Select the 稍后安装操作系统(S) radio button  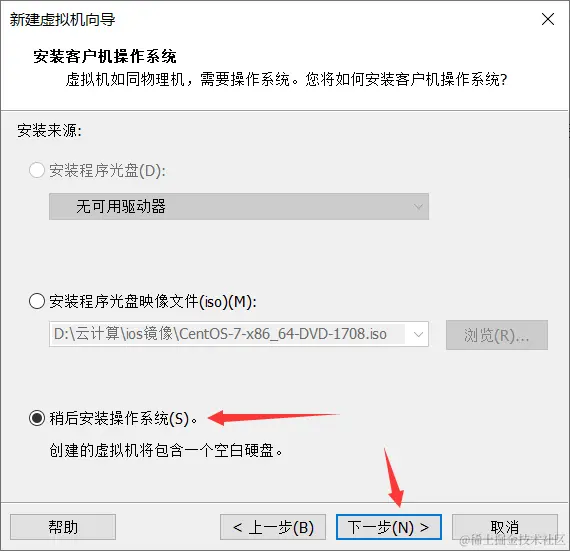pyautogui.click(x=37, y=418)
